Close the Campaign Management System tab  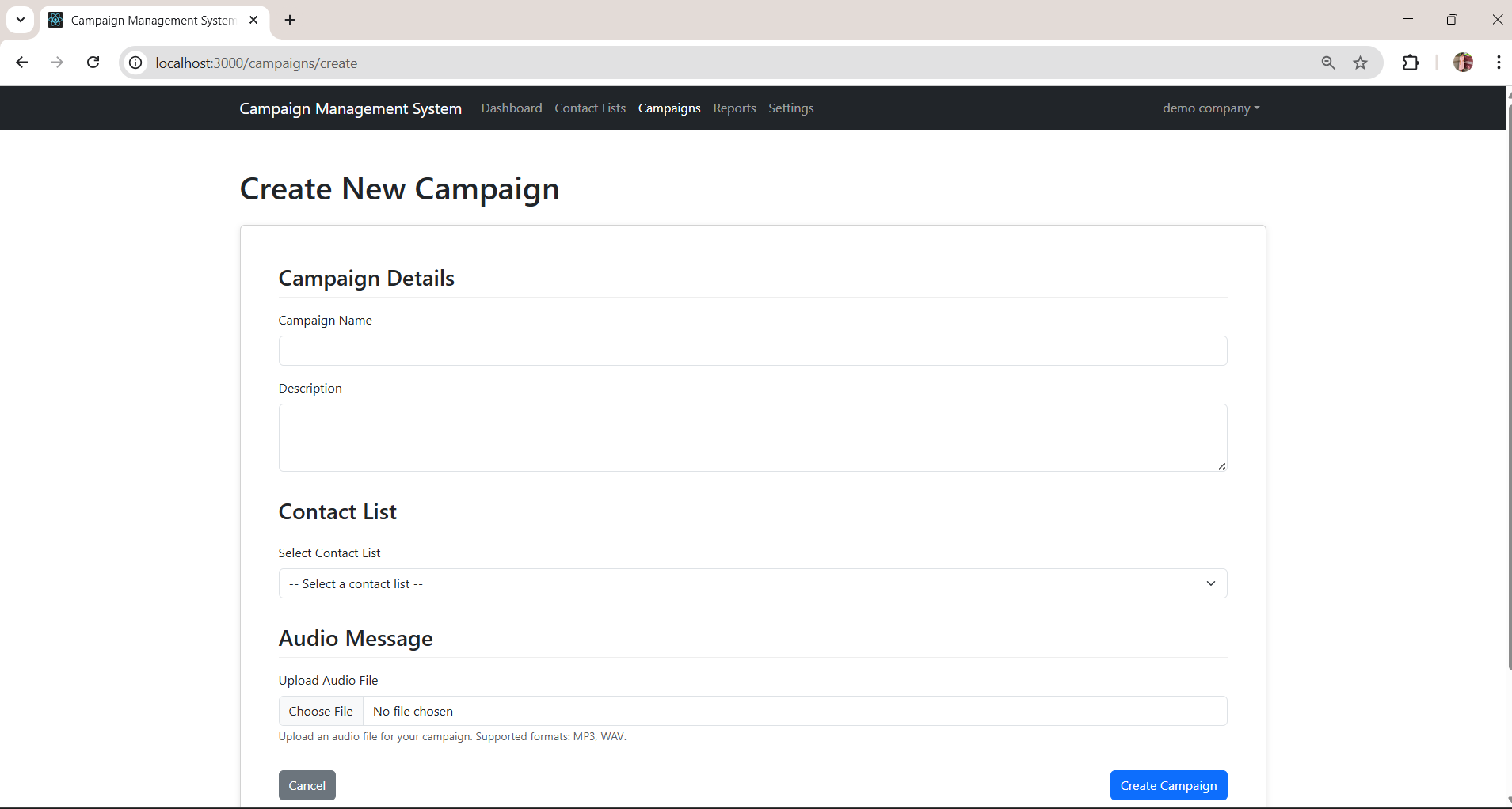(x=253, y=20)
